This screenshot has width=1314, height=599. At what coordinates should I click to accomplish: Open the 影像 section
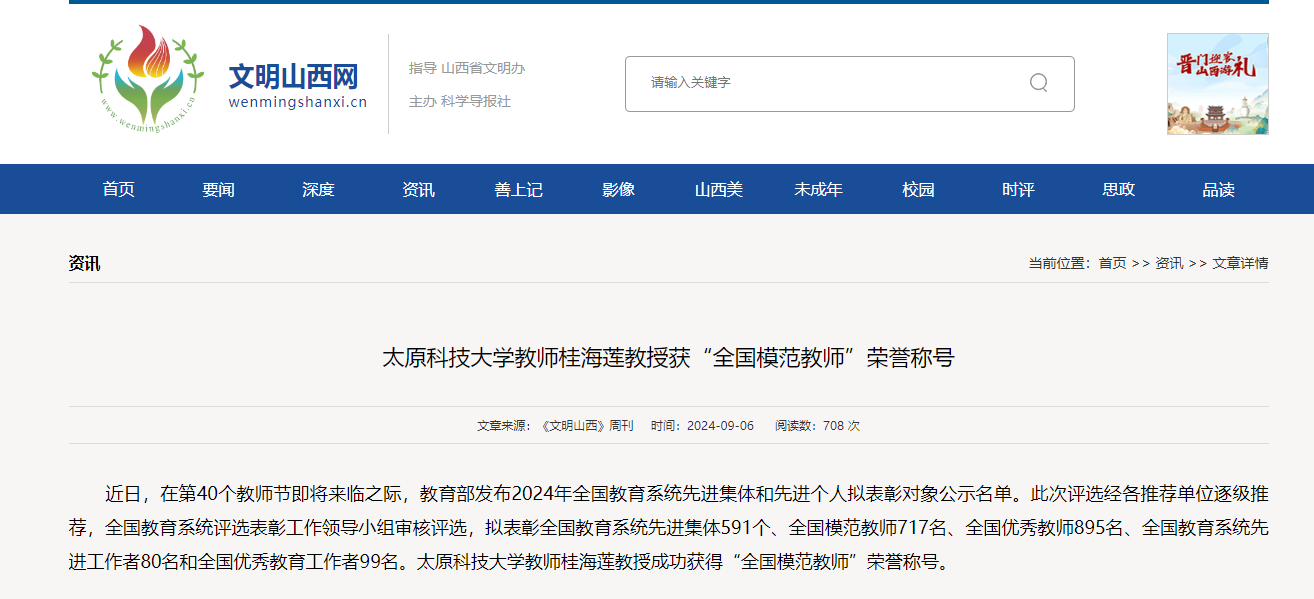click(618, 189)
